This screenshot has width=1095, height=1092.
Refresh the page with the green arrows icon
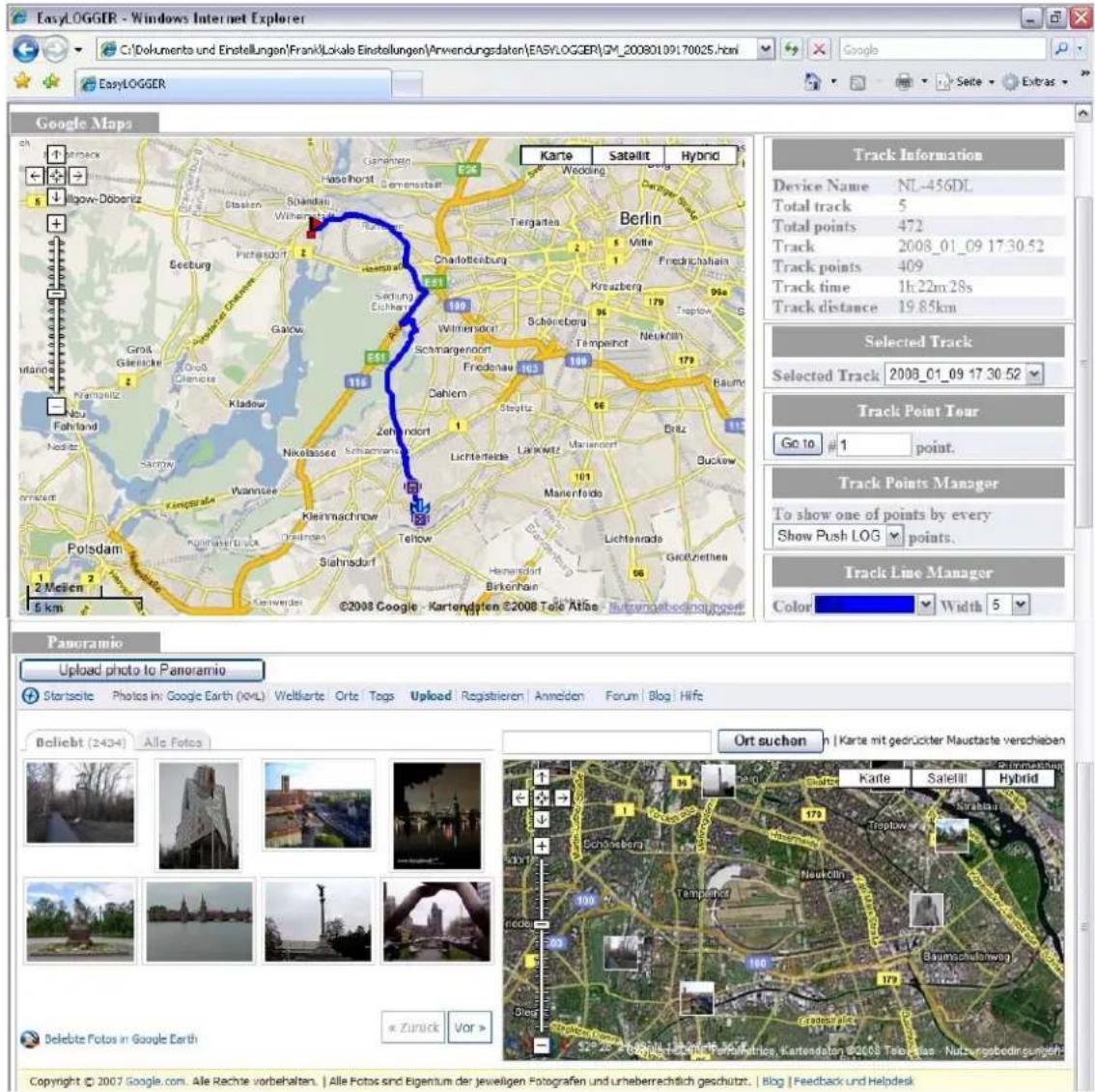791,49
